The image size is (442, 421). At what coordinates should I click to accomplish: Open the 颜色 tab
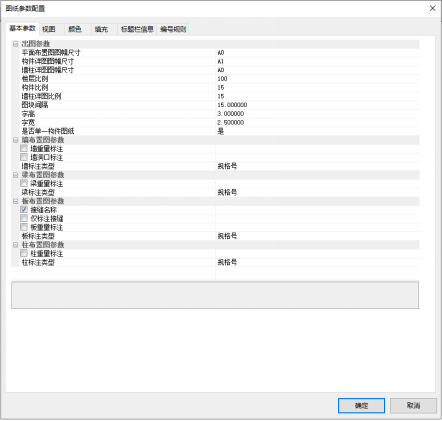pos(75,29)
